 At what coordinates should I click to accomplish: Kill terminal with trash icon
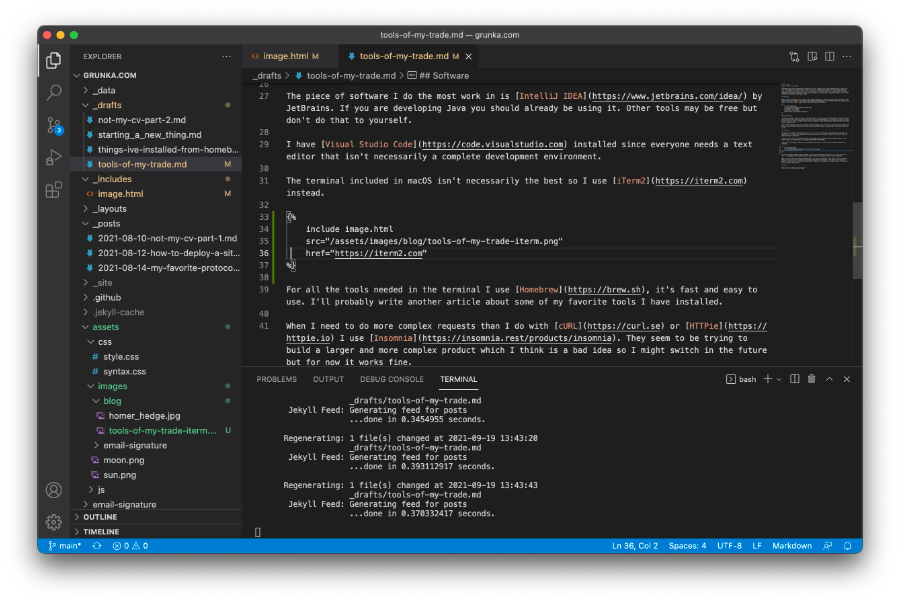tap(812, 379)
